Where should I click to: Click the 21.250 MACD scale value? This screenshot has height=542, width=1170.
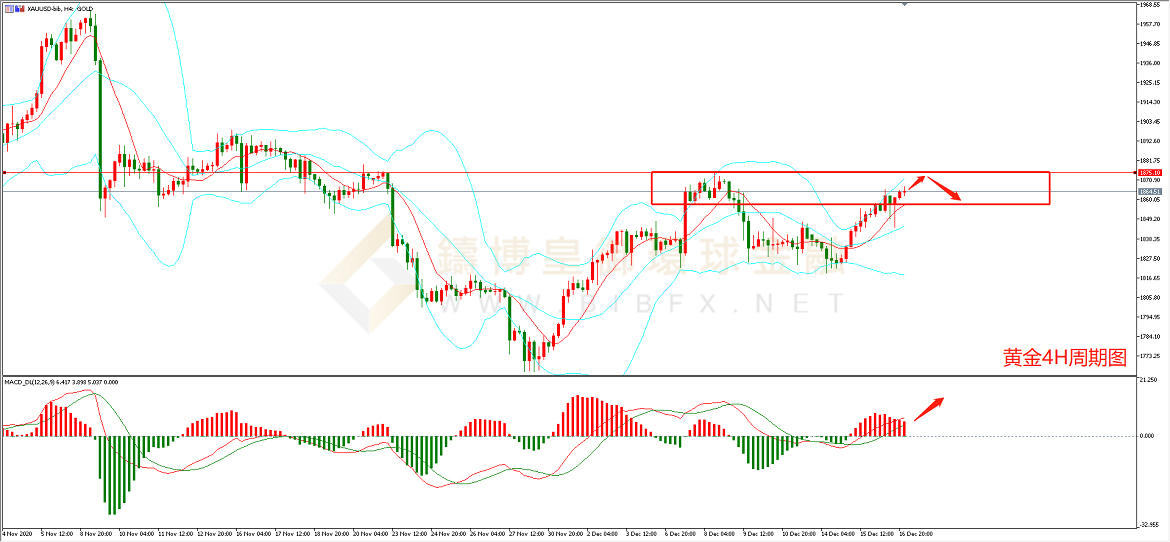tap(1148, 381)
